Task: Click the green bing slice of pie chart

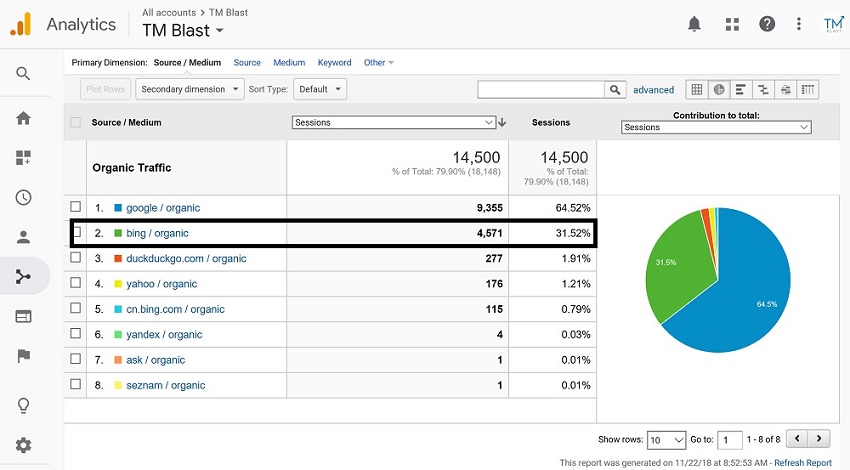Action: pyautogui.click(x=678, y=266)
